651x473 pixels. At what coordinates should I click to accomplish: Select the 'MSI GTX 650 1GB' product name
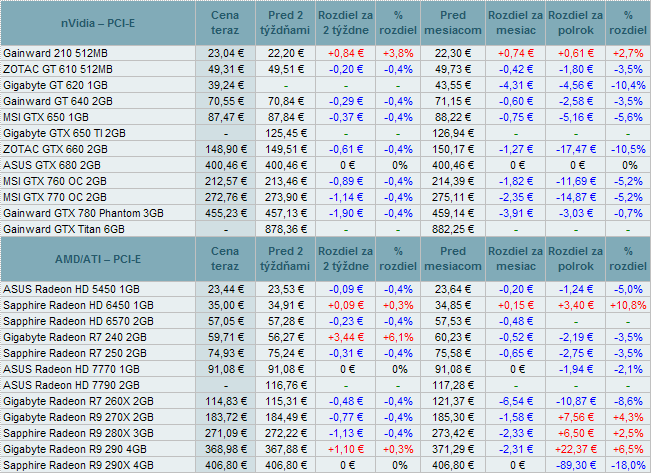click(x=46, y=117)
